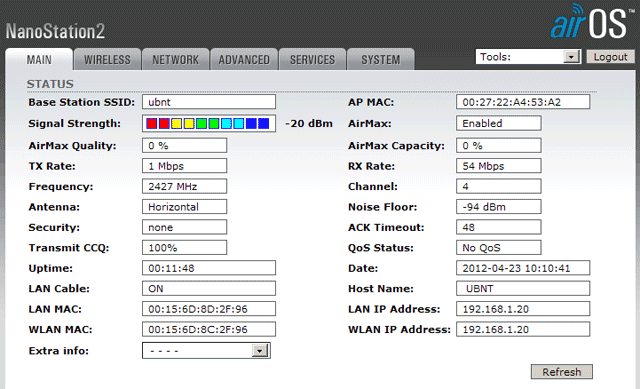Click the LAN MAC value 00:15:6D:8D:2F:96

209,309
